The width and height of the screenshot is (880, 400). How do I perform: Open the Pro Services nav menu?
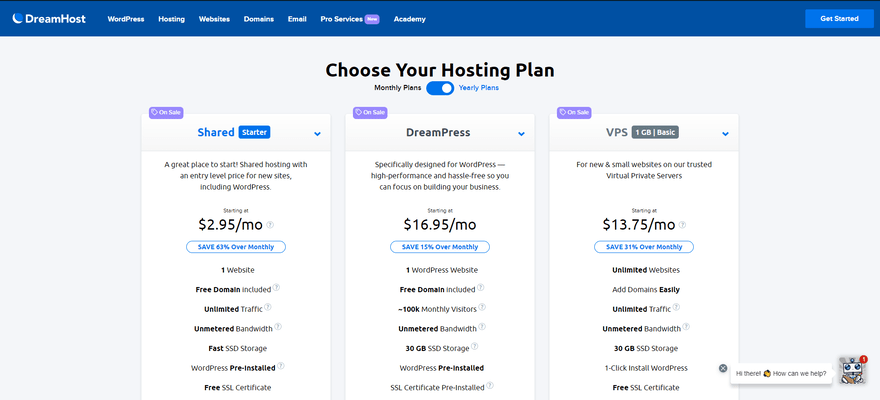[x=350, y=19]
